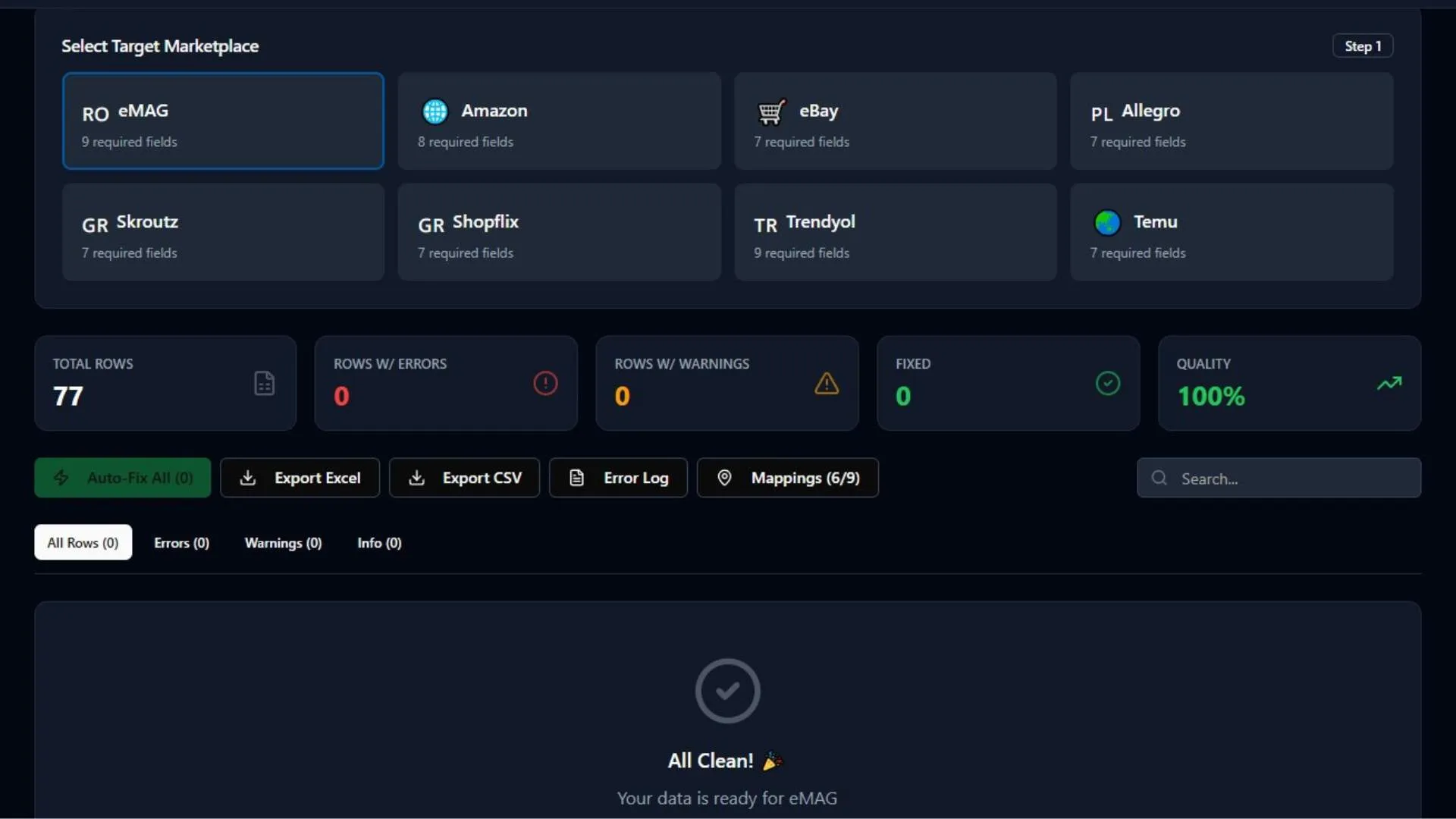Click the download icon on Export CSV
Screen dimensions: 1456x819
[416, 478]
